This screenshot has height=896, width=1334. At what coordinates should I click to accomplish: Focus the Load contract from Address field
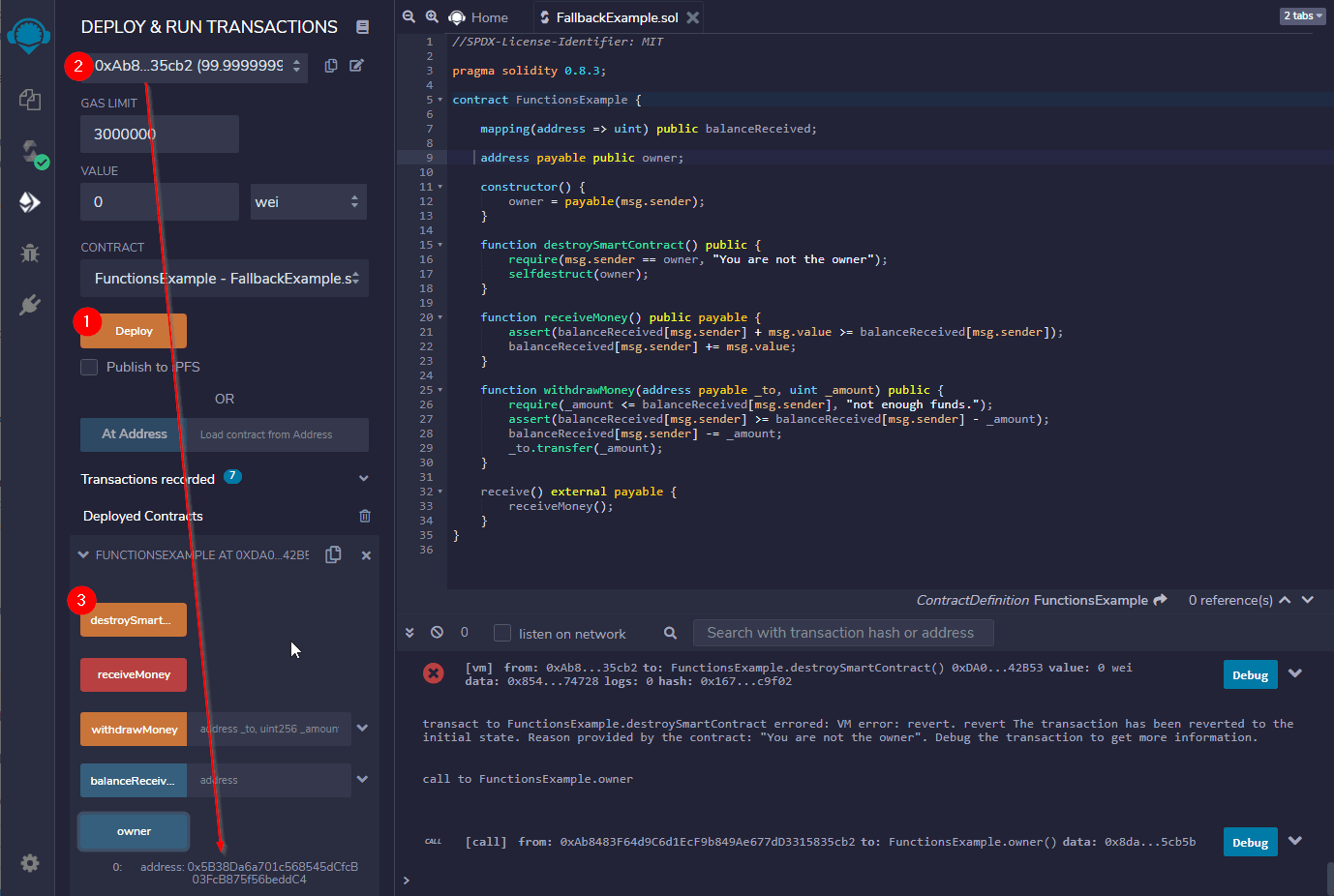click(x=278, y=434)
